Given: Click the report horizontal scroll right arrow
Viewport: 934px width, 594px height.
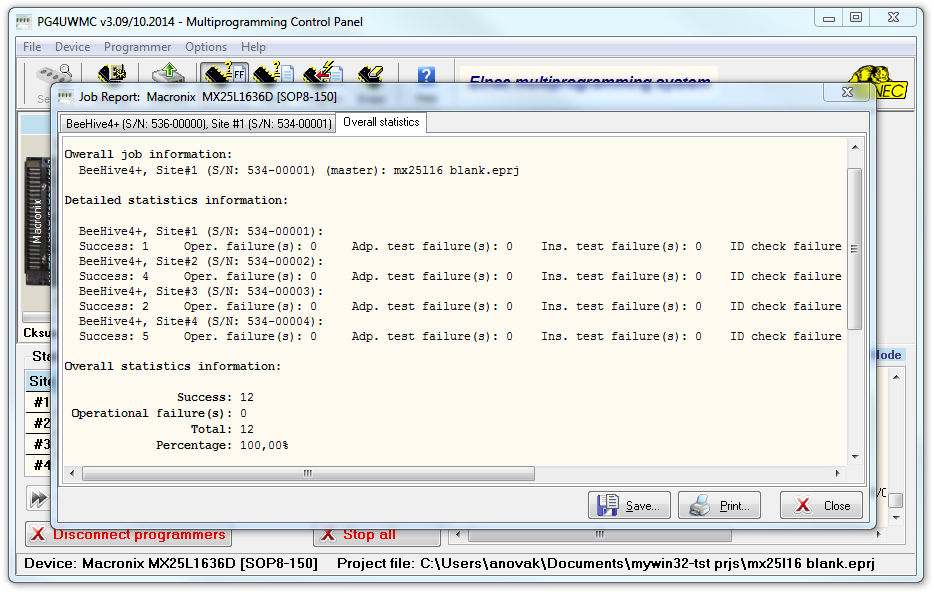Looking at the screenshot, I should point(838,474).
